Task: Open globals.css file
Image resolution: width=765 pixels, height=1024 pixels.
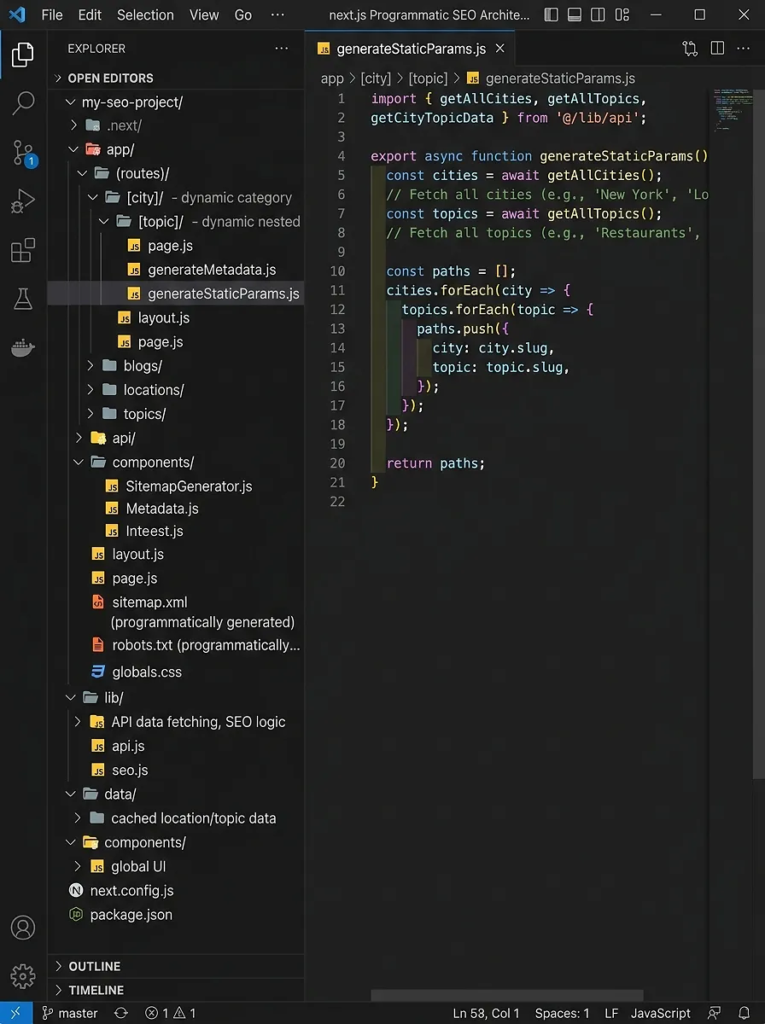Action: pos(176,671)
